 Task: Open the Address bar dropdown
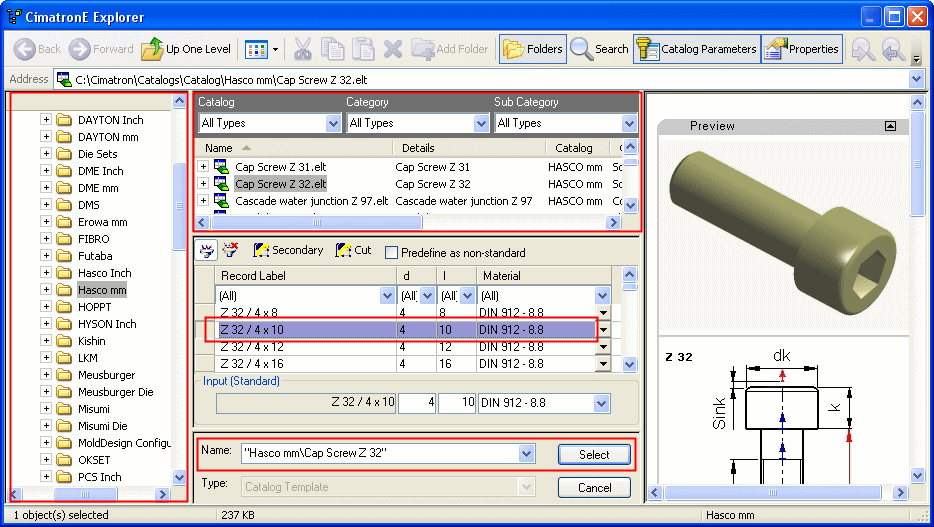(x=916, y=79)
